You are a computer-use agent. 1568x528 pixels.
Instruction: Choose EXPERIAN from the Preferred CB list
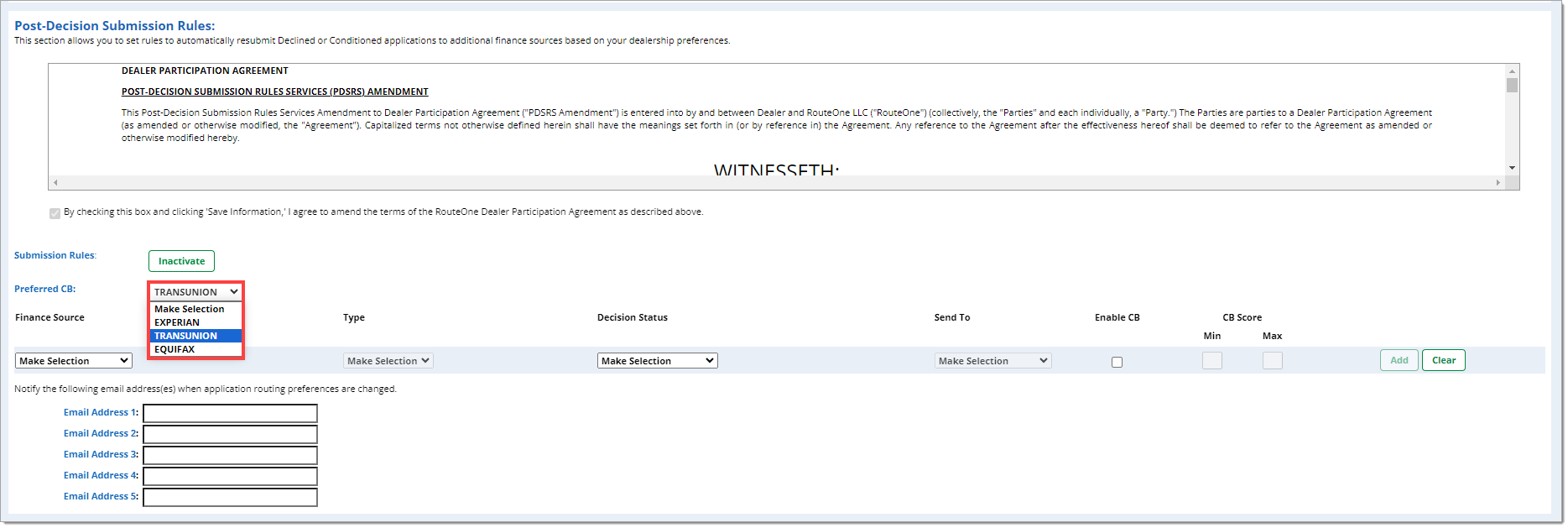click(x=196, y=322)
